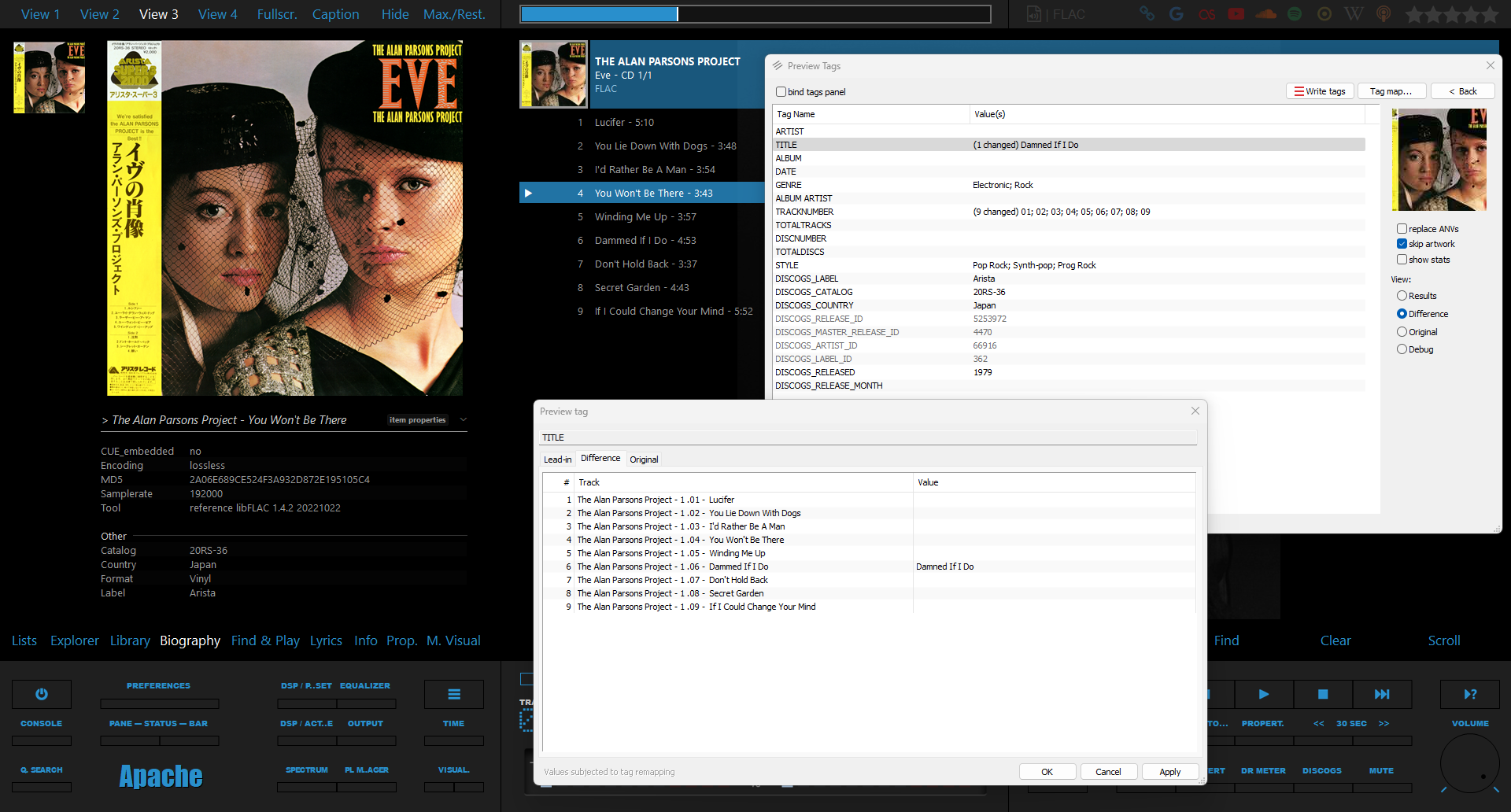The image size is (1511, 812).
Task: Click the playback seek progress bar
Action: (x=755, y=14)
